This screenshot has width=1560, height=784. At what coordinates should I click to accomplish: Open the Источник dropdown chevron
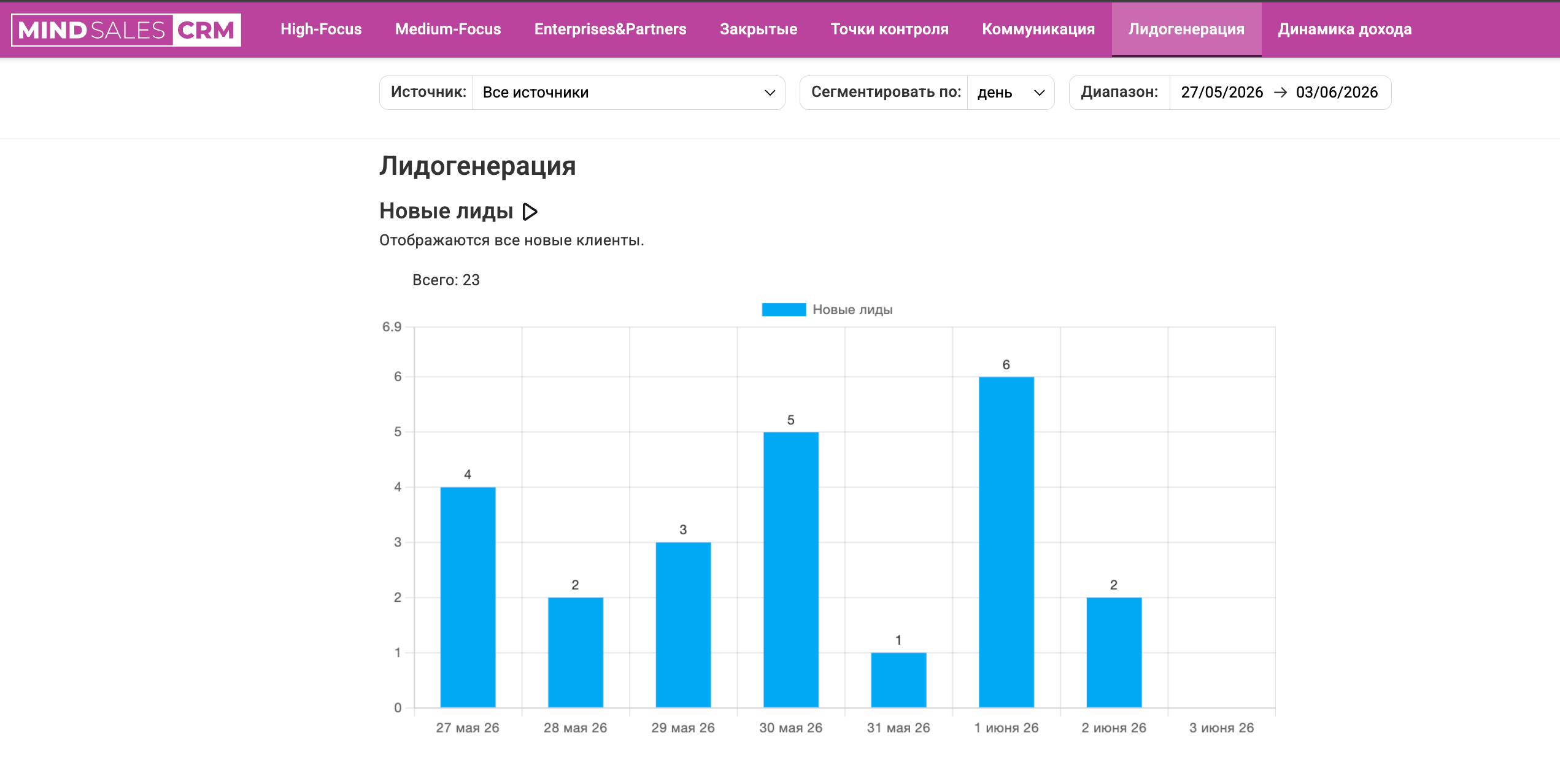point(770,93)
